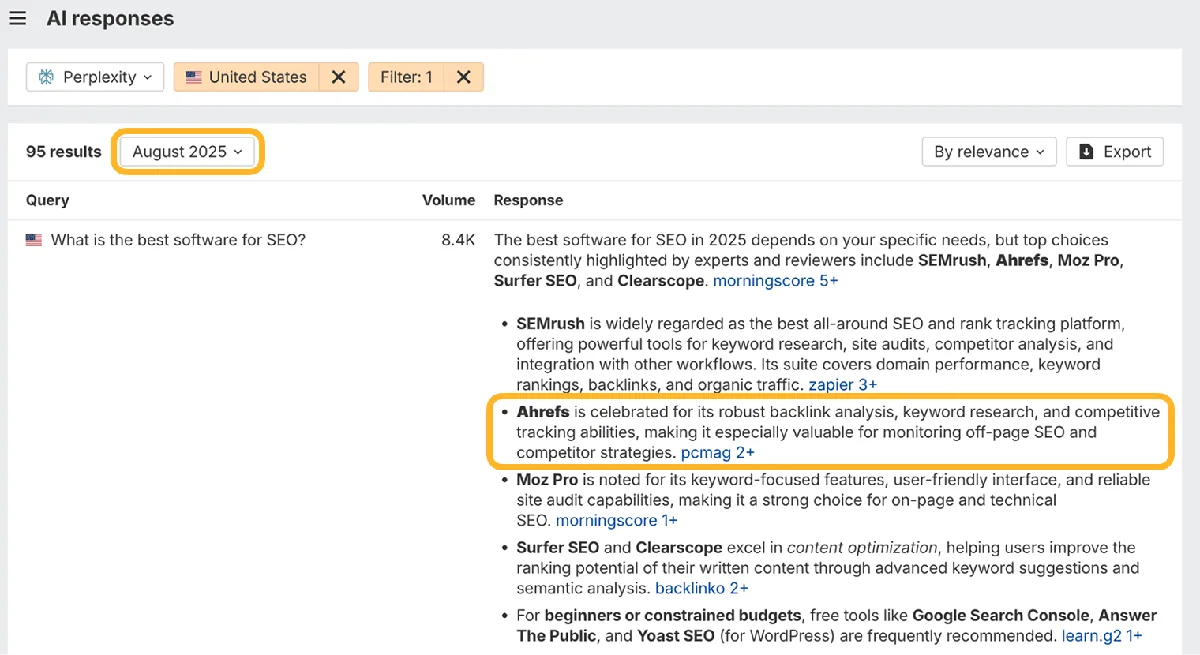Open the morningscore 5+ source link
The height and width of the screenshot is (655, 1200).
click(x=776, y=281)
